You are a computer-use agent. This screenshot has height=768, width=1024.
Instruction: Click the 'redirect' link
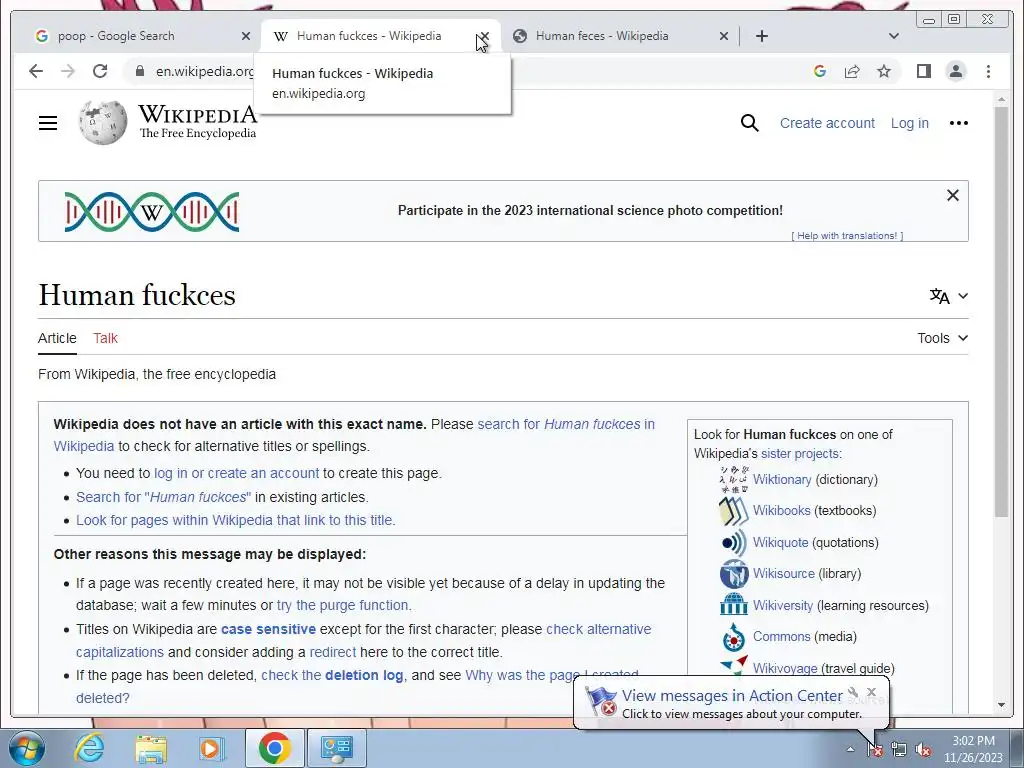333,652
